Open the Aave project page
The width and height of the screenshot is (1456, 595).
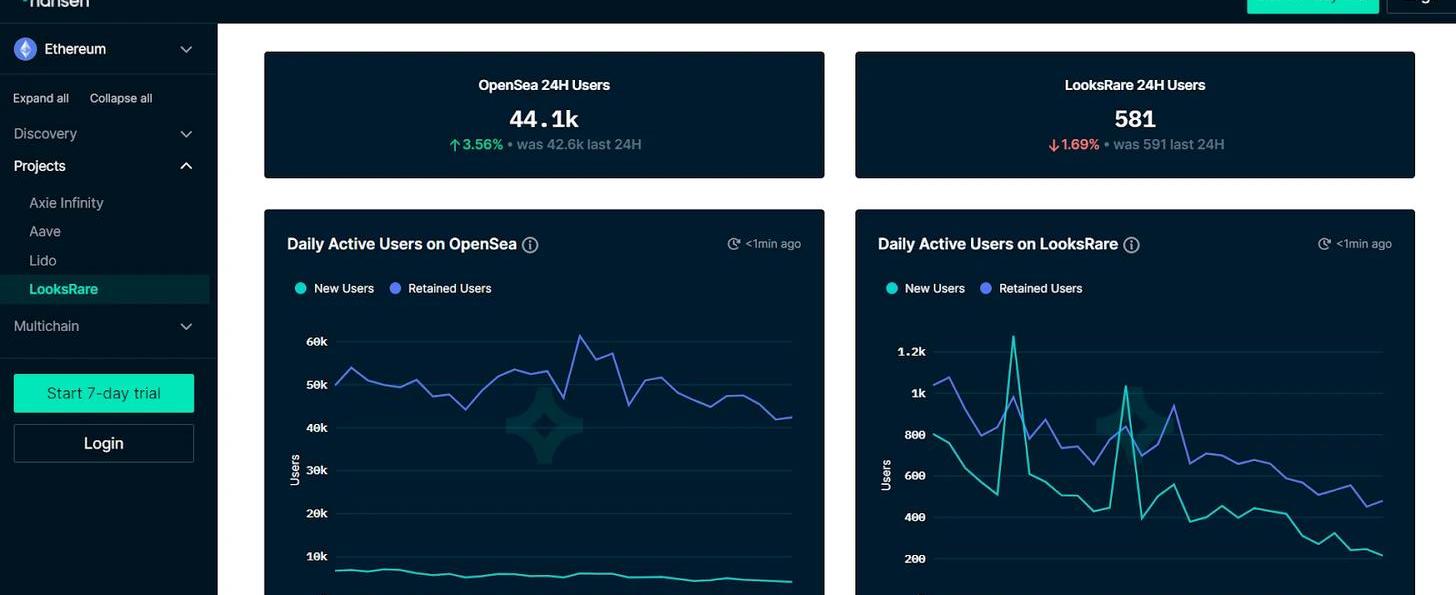(x=45, y=231)
